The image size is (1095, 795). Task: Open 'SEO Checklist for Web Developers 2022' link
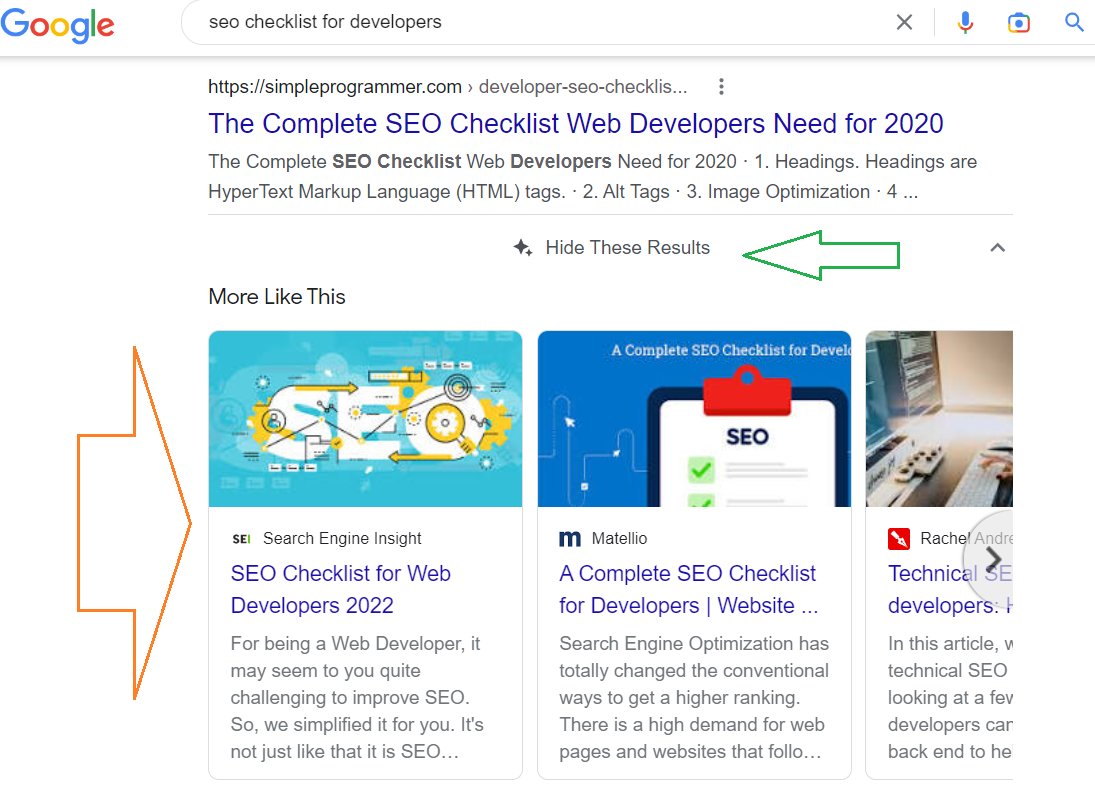(x=341, y=589)
